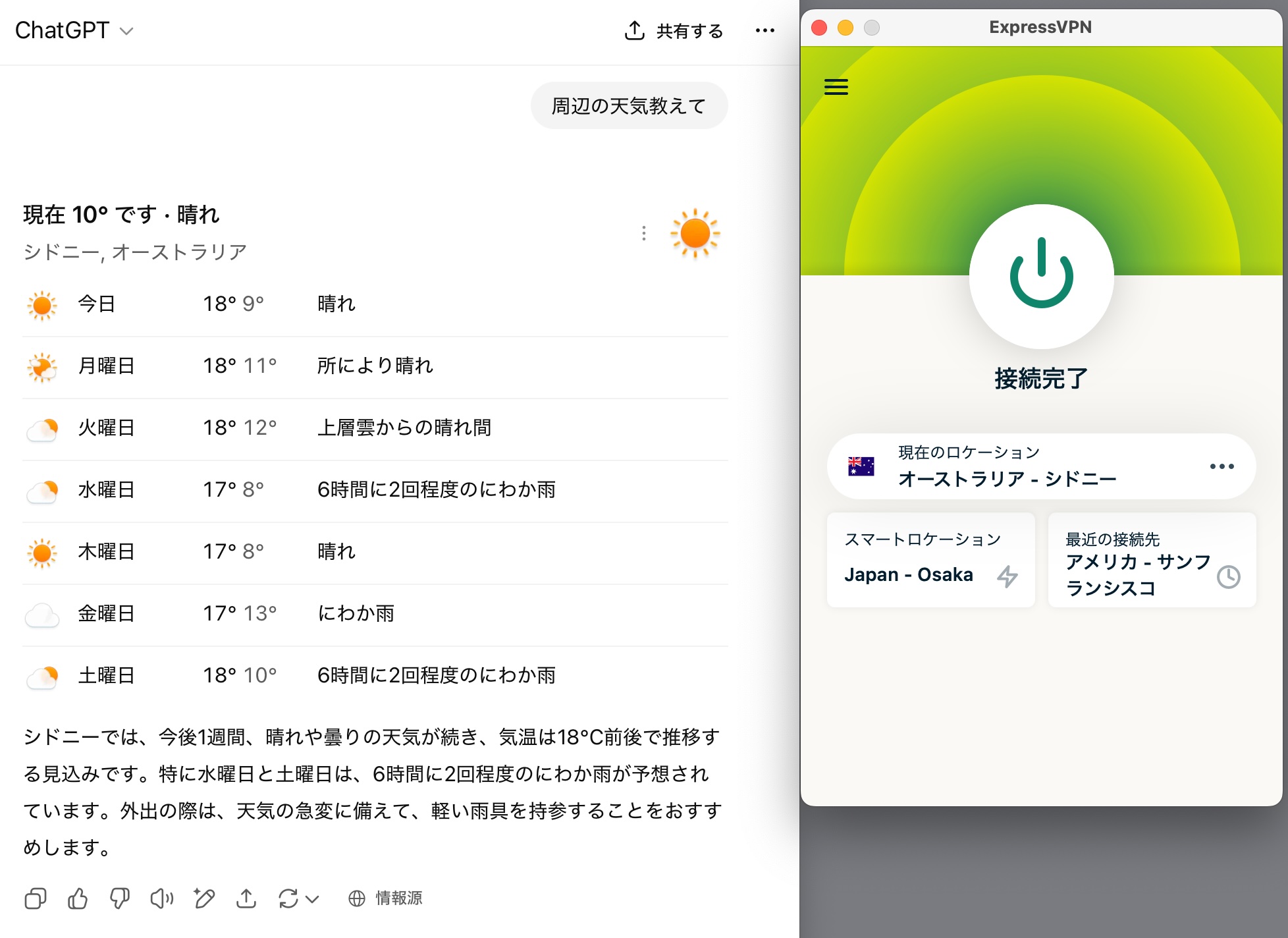Click the シドニー, オーストラリア location text
The image size is (1288, 938).
tap(135, 252)
